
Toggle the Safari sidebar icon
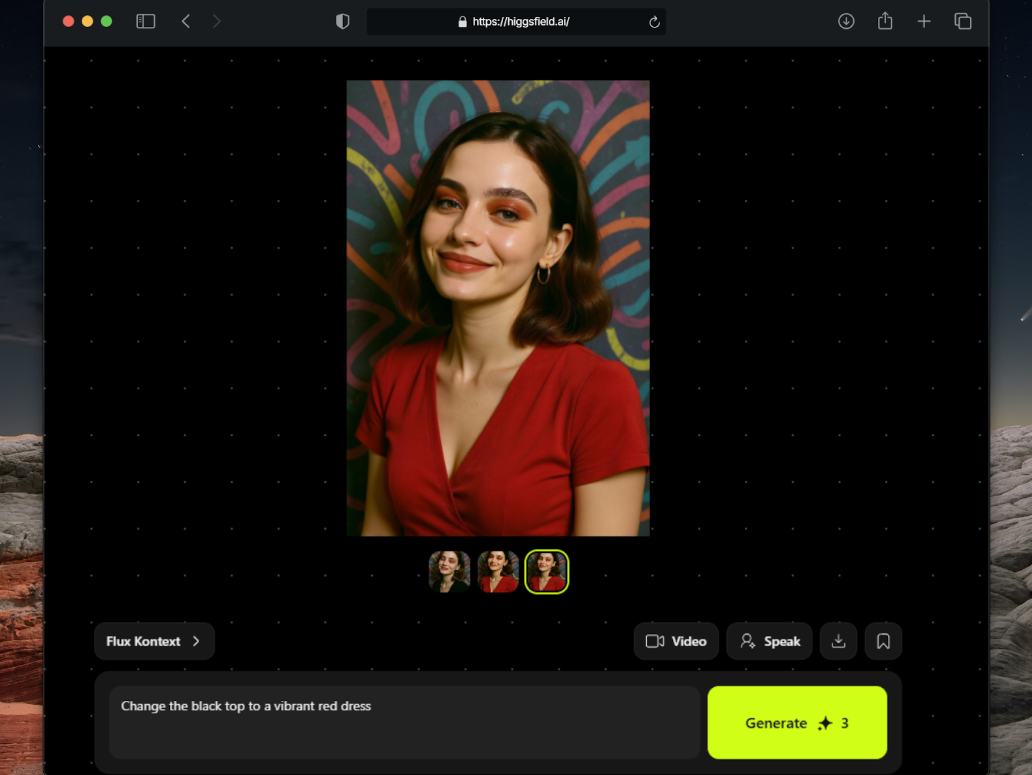[x=146, y=21]
